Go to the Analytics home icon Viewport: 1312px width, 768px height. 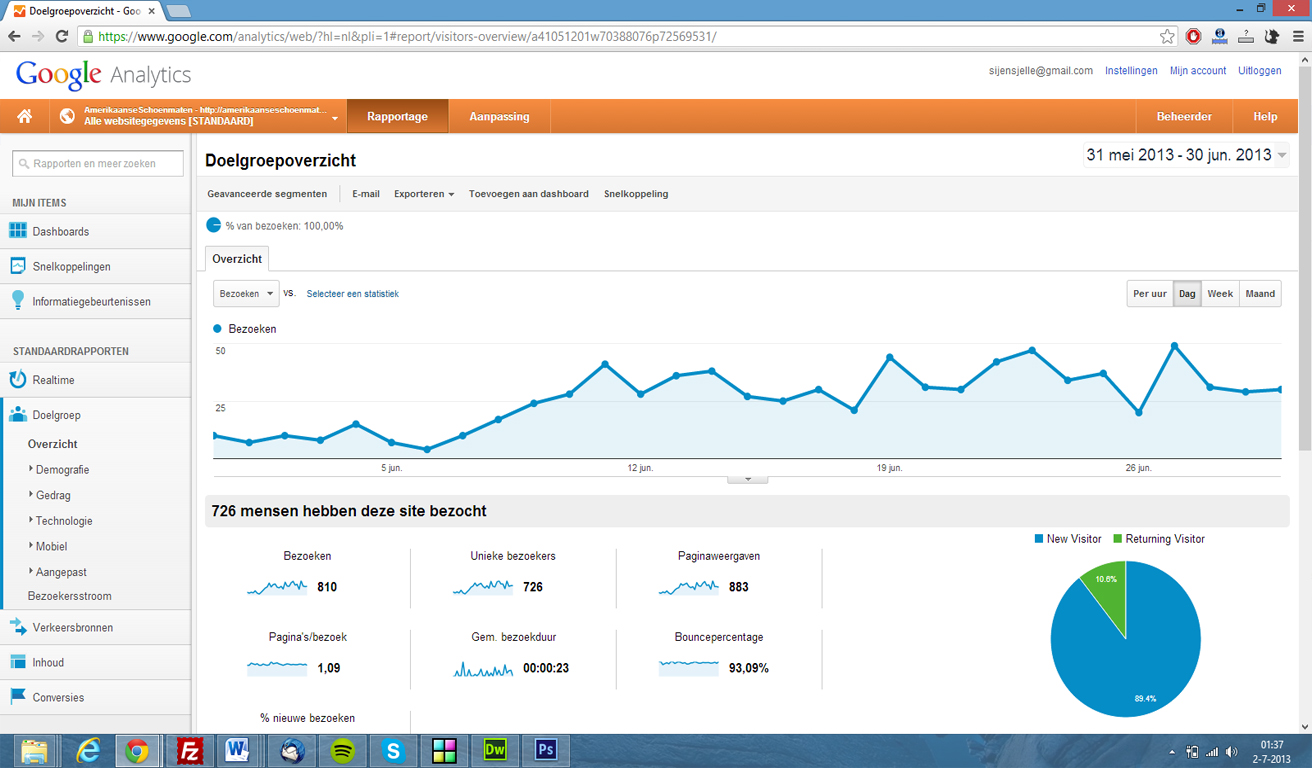point(24,116)
